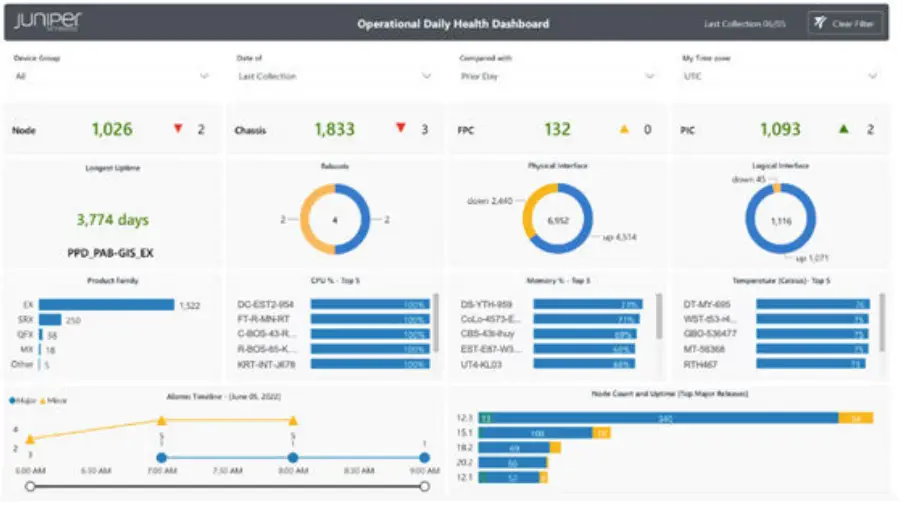Click the MX row in Product Family
The height and width of the screenshot is (506, 903).
(x=37, y=350)
